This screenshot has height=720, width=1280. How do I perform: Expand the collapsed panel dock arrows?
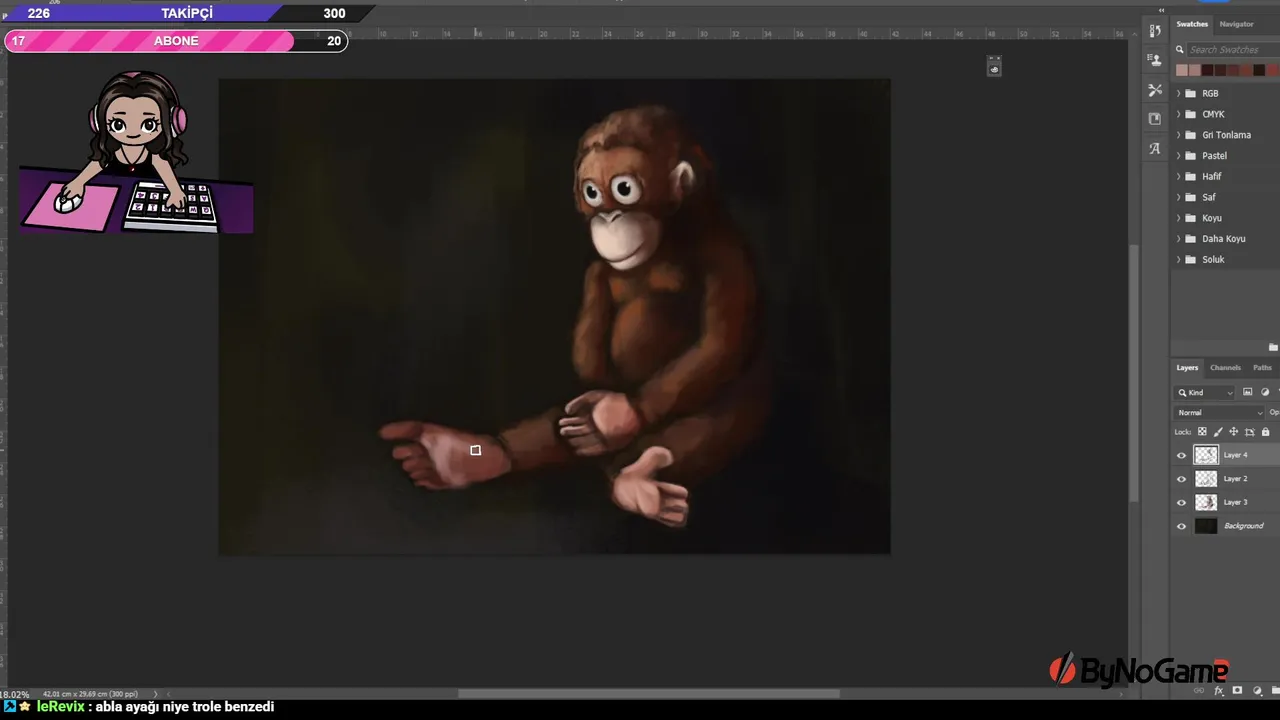[1161, 10]
